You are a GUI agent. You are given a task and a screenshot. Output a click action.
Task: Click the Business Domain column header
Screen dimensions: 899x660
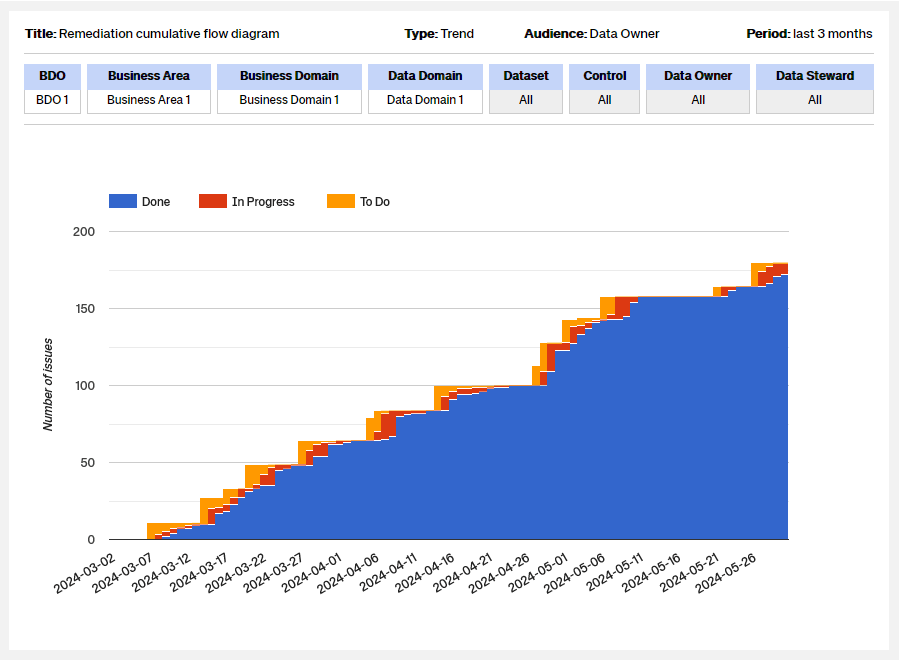click(x=289, y=76)
